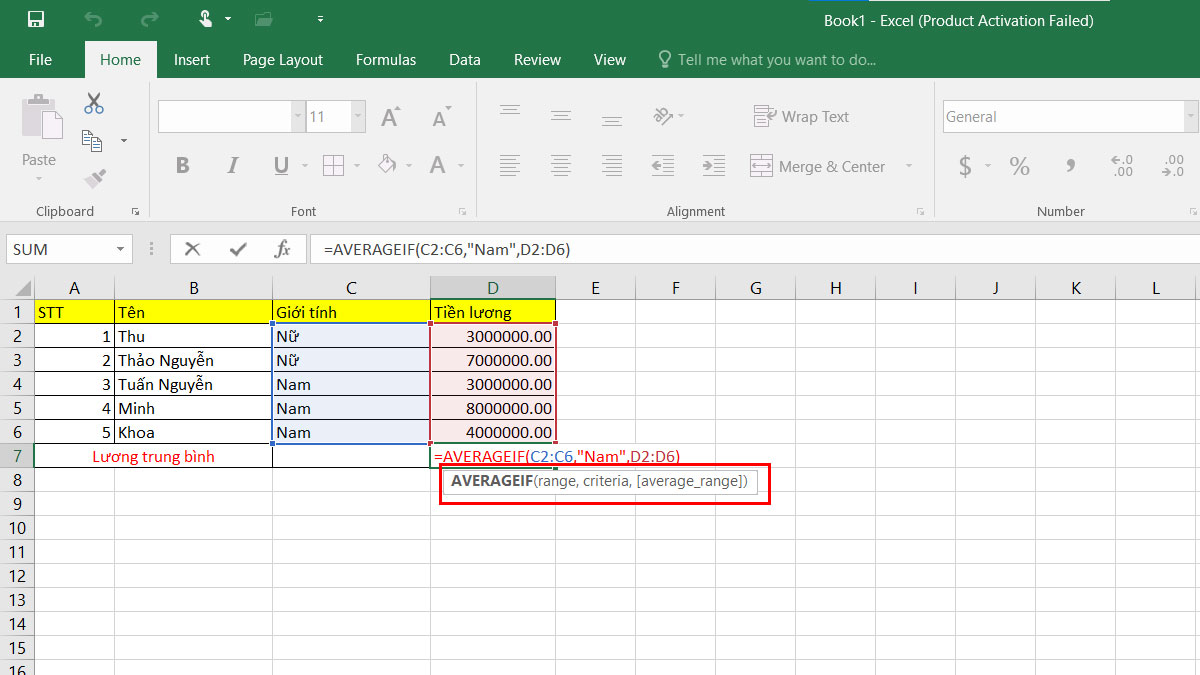Click the Wrap Text icon
The width and height of the screenshot is (1200, 675).
801,116
